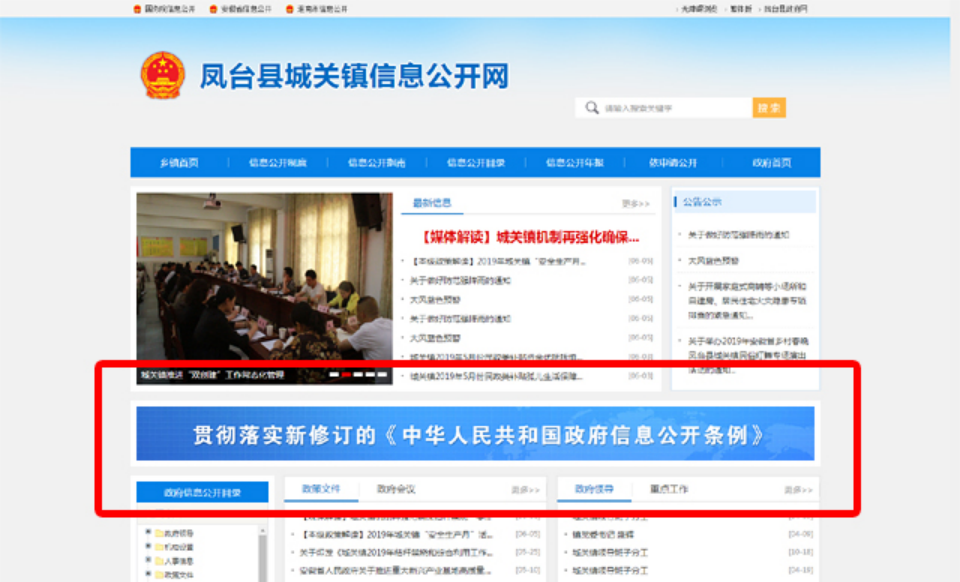Image resolution: width=960 pixels, height=582 pixels.
Task: Click the 政策文件 folder icon in tree
Action: click(158, 575)
